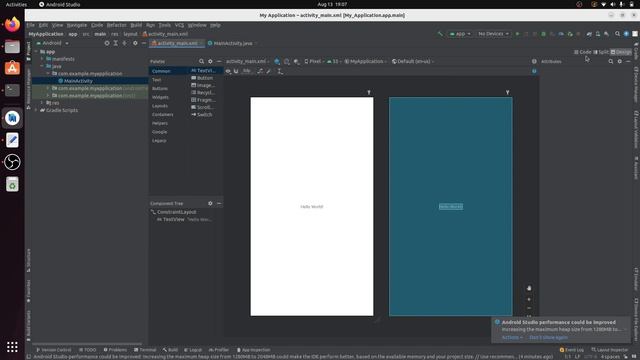Minimize the Palette panel
The width and height of the screenshot is (640, 360).
[x=219, y=61]
